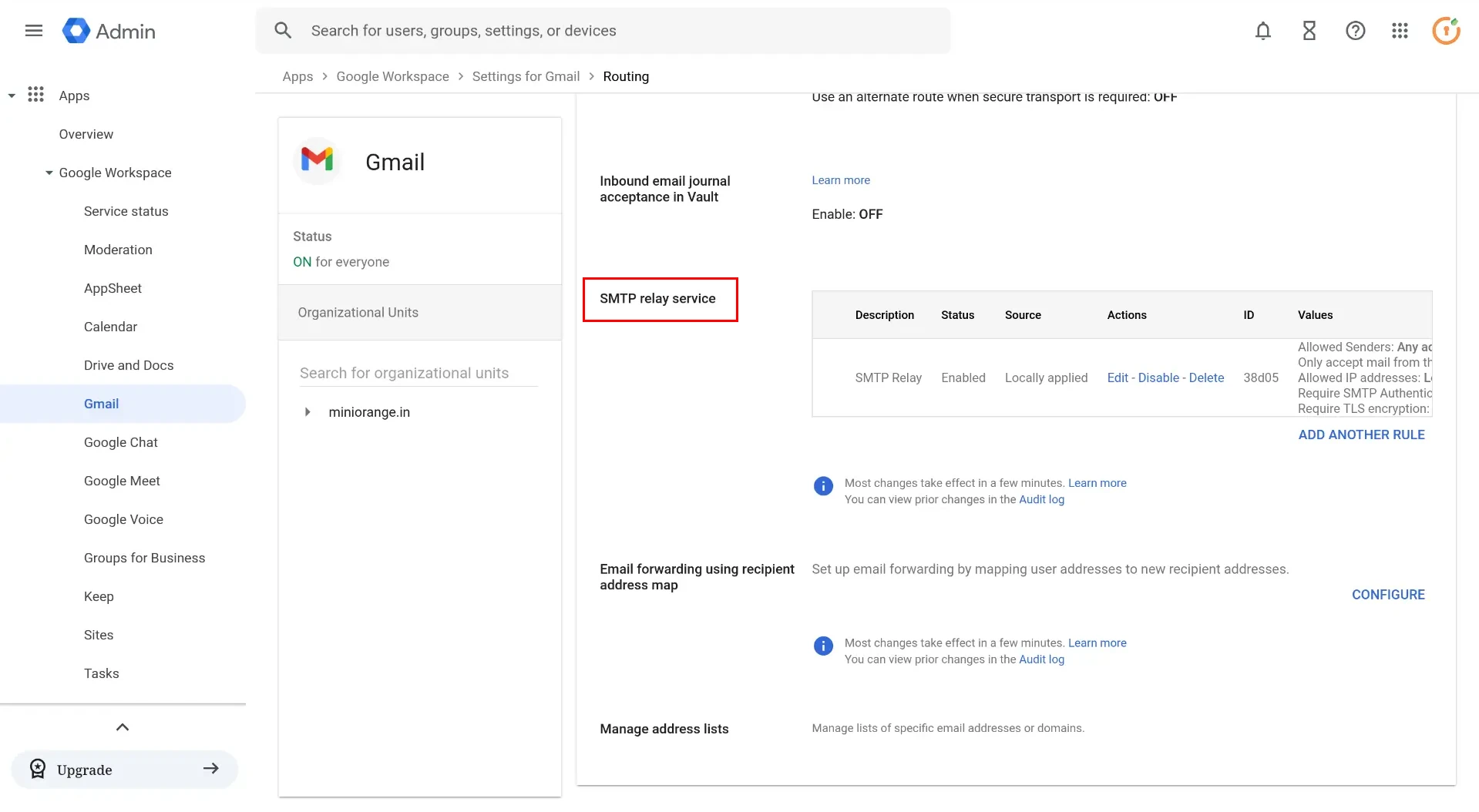The width and height of the screenshot is (1479, 812).
Task: Collapse the sidebar with the up-arrow chevron
Action: coord(122,726)
